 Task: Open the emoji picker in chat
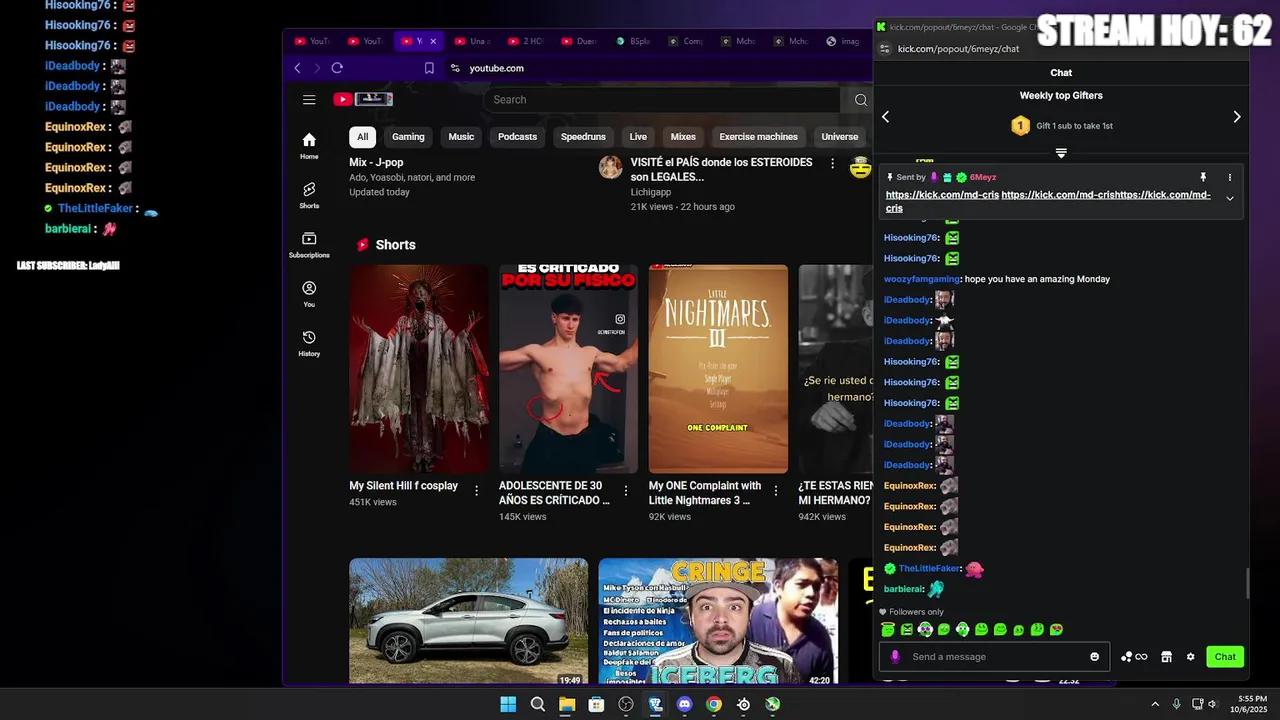pos(1094,657)
